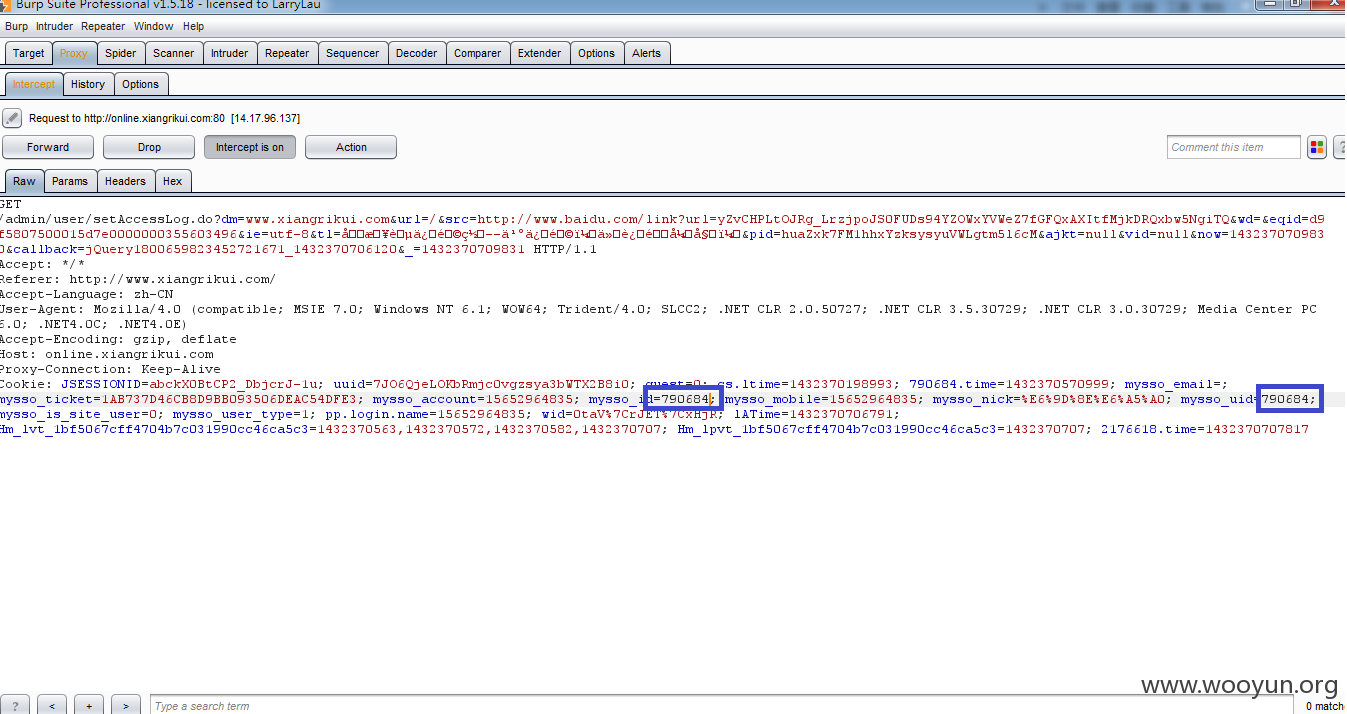Show the Raw request view
This screenshot has height=714, width=1347.
(x=25, y=181)
